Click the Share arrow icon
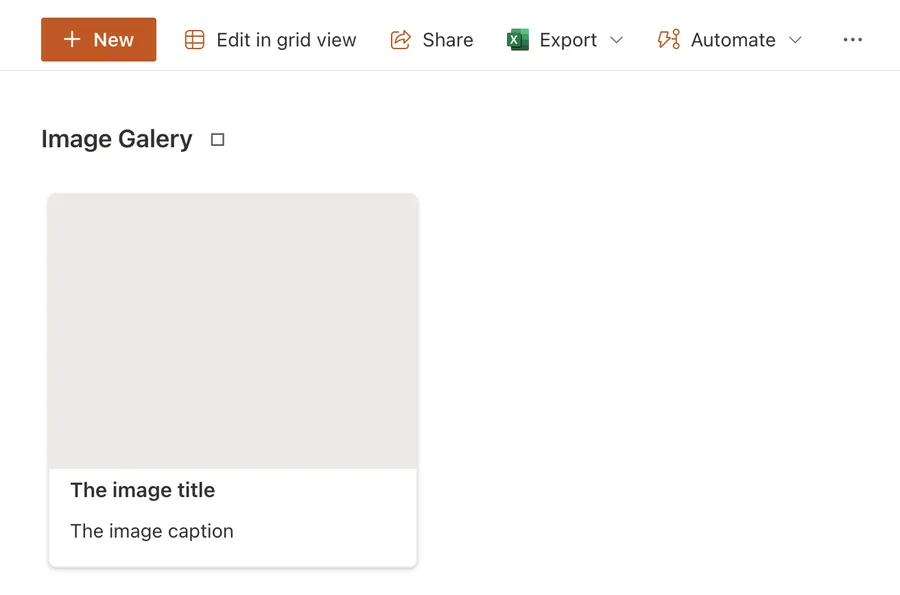Viewport: 900px width, 595px height. [x=401, y=39]
